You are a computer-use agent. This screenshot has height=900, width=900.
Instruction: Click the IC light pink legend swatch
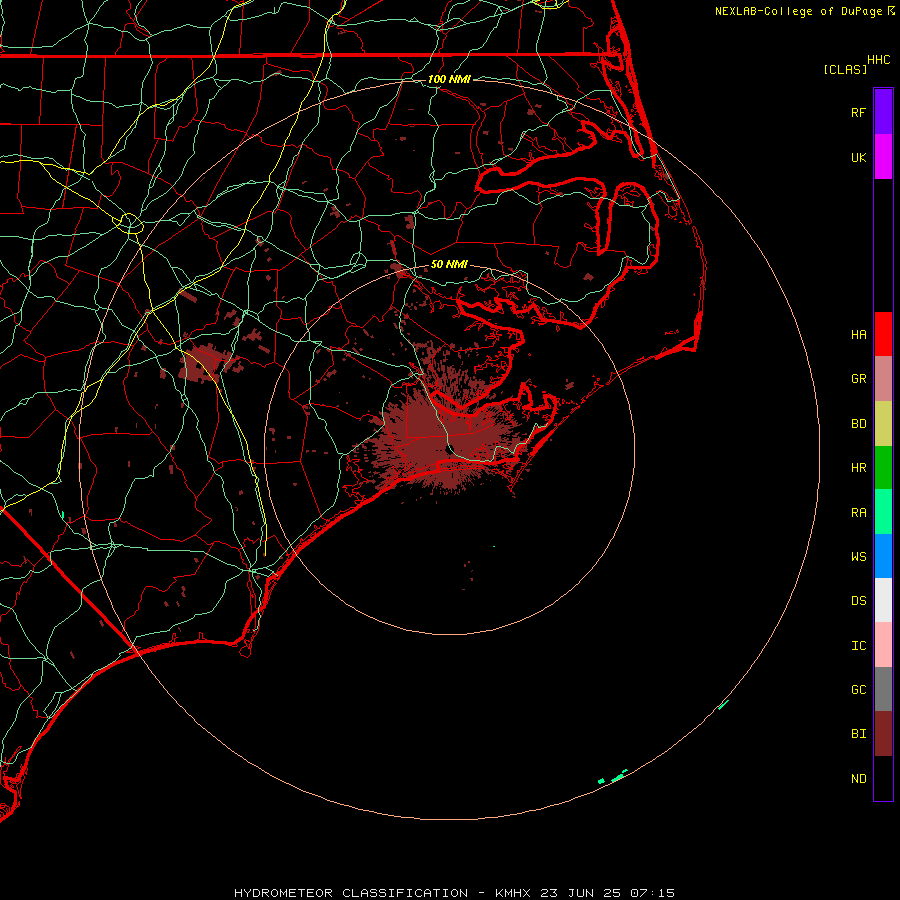pos(883,645)
